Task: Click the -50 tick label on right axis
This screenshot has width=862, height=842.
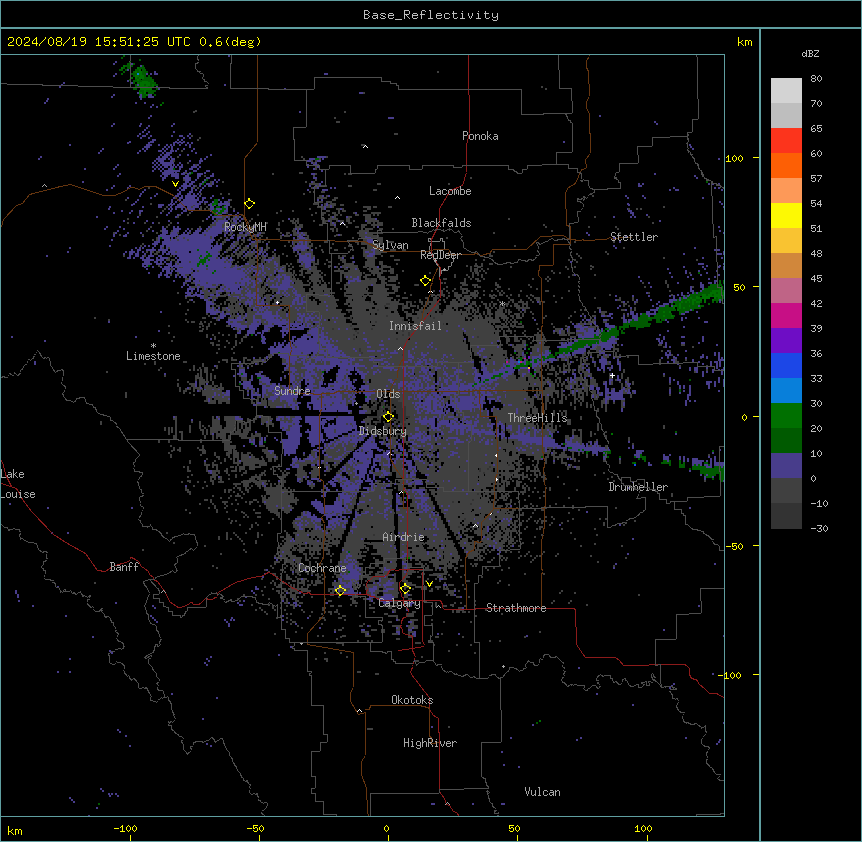Action: (x=734, y=546)
